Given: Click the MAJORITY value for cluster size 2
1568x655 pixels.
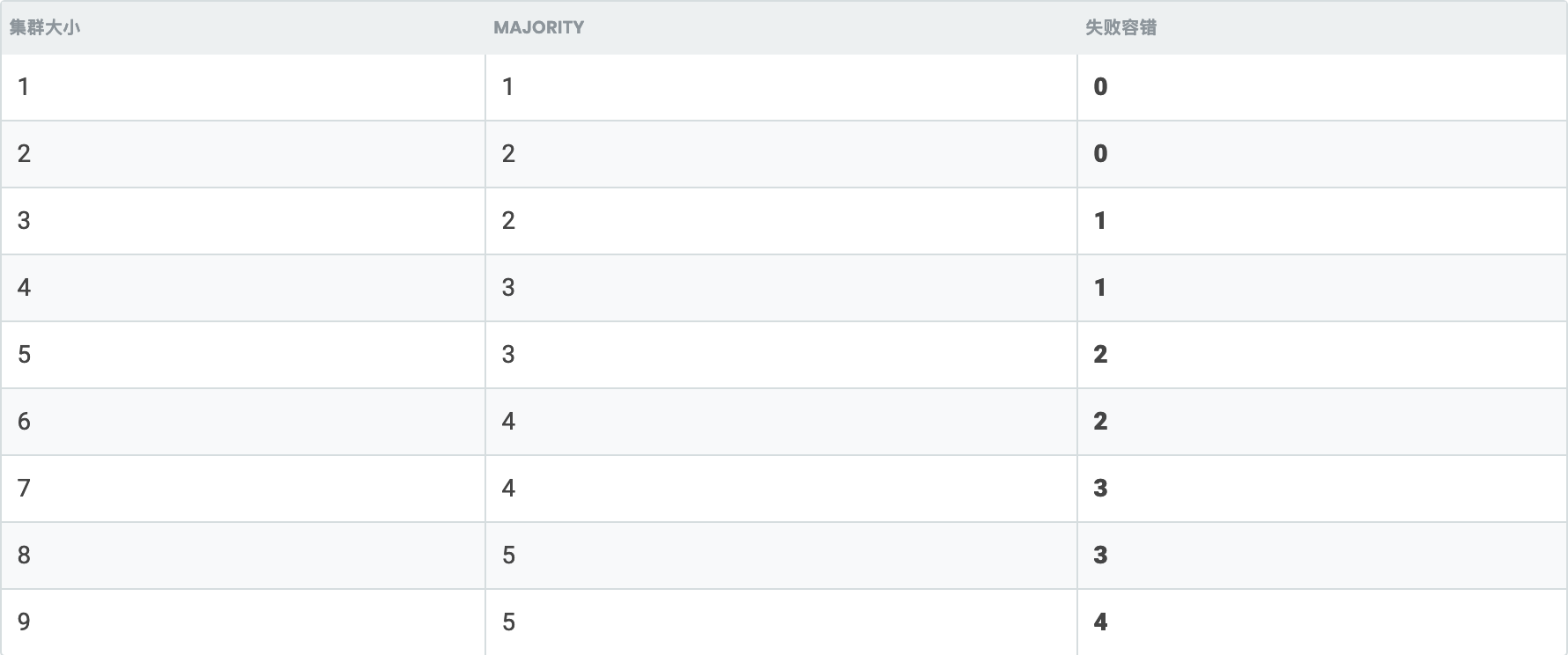Looking at the screenshot, I should click(508, 154).
